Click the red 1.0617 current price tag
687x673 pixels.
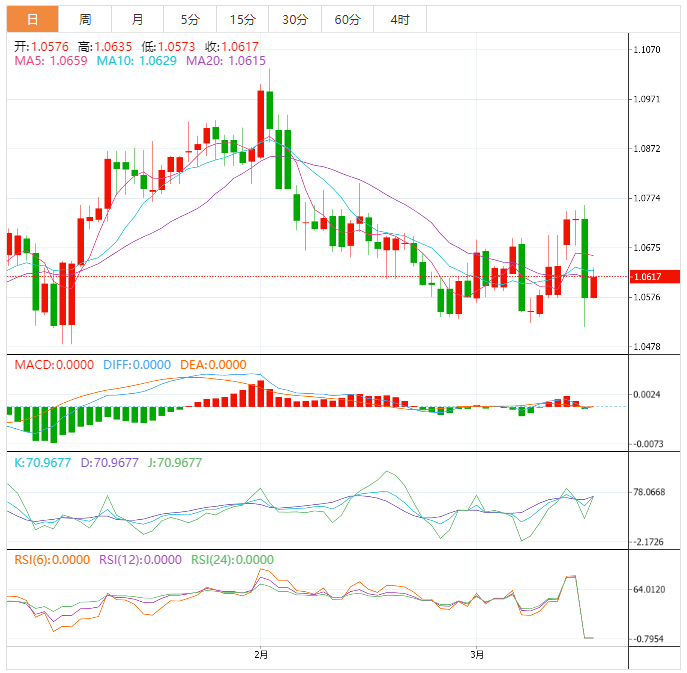[x=648, y=276]
